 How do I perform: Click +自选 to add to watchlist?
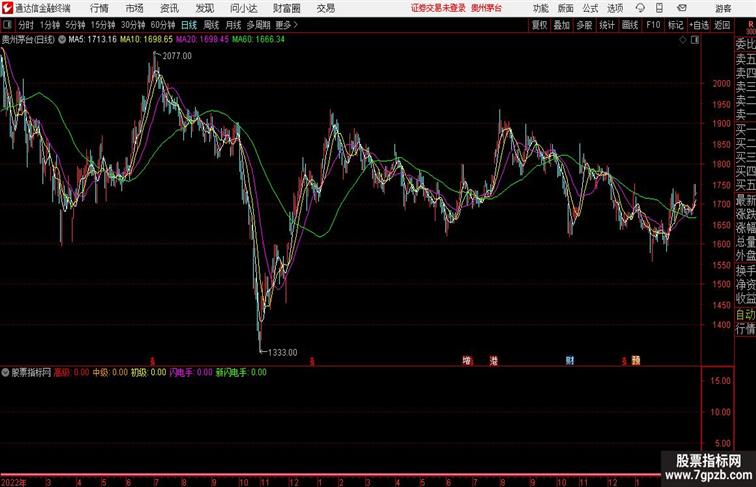point(699,25)
